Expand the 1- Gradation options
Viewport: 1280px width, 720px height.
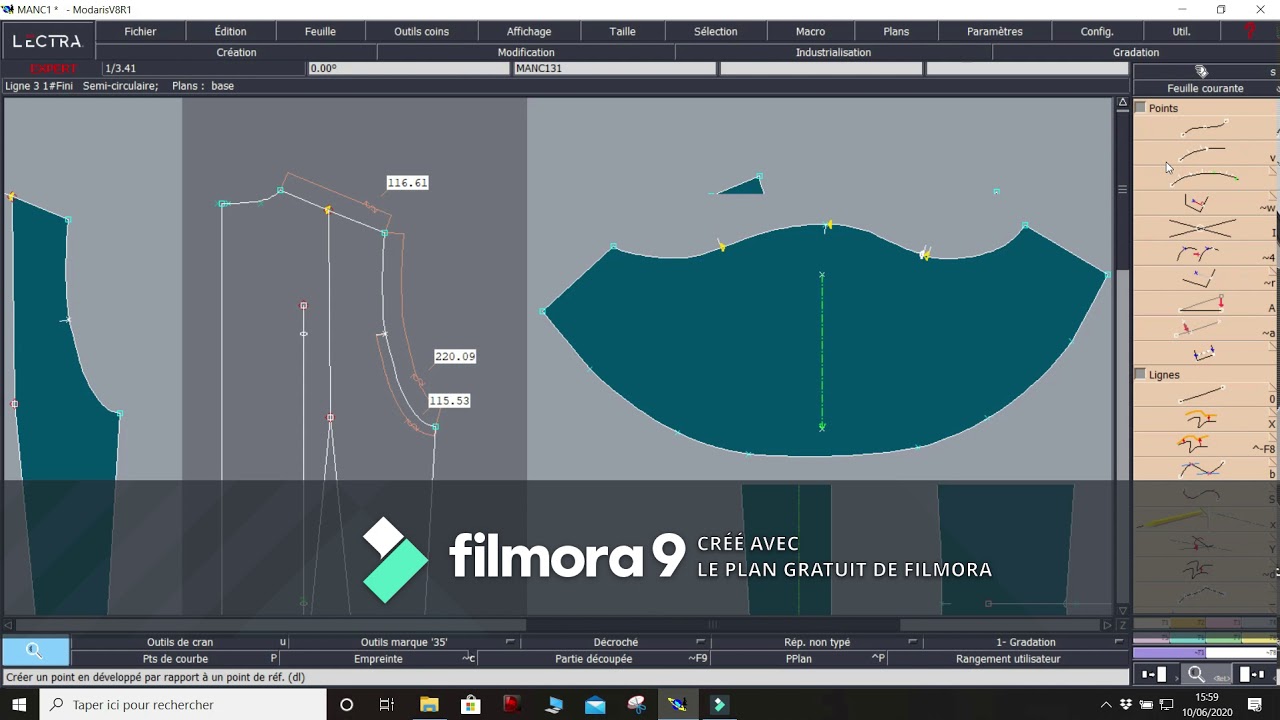[x=1118, y=642]
